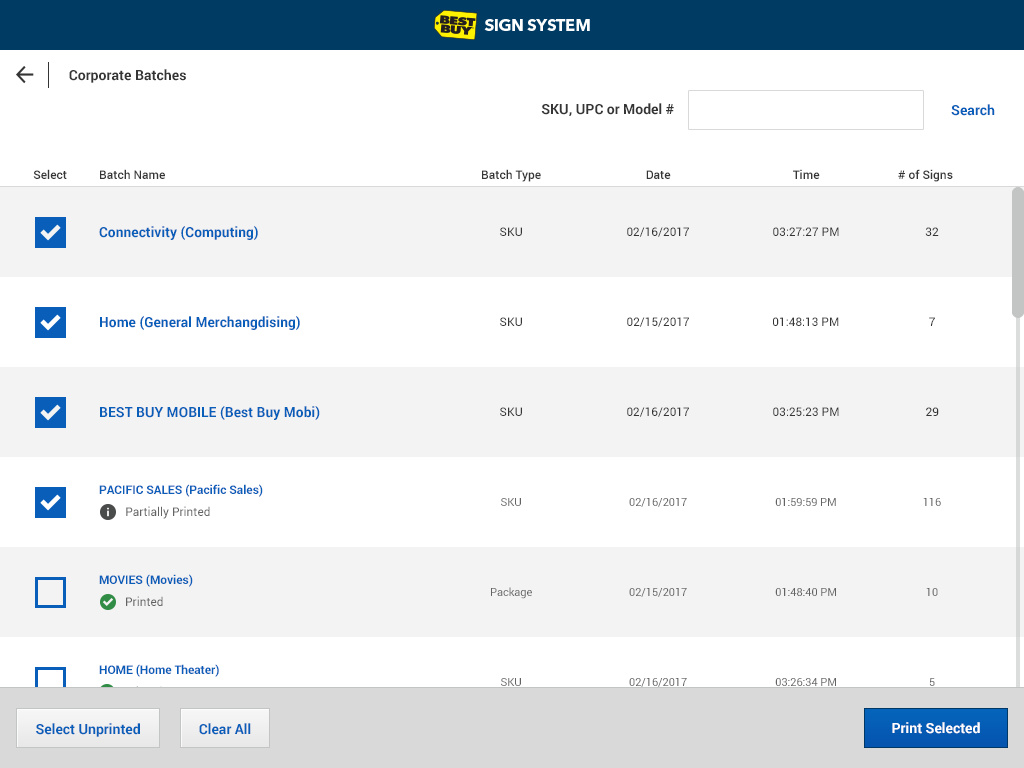This screenshot has width=1024, height=768.
Task: Click the vertical scrollbar thumb of batch list
Action: 1017,253
